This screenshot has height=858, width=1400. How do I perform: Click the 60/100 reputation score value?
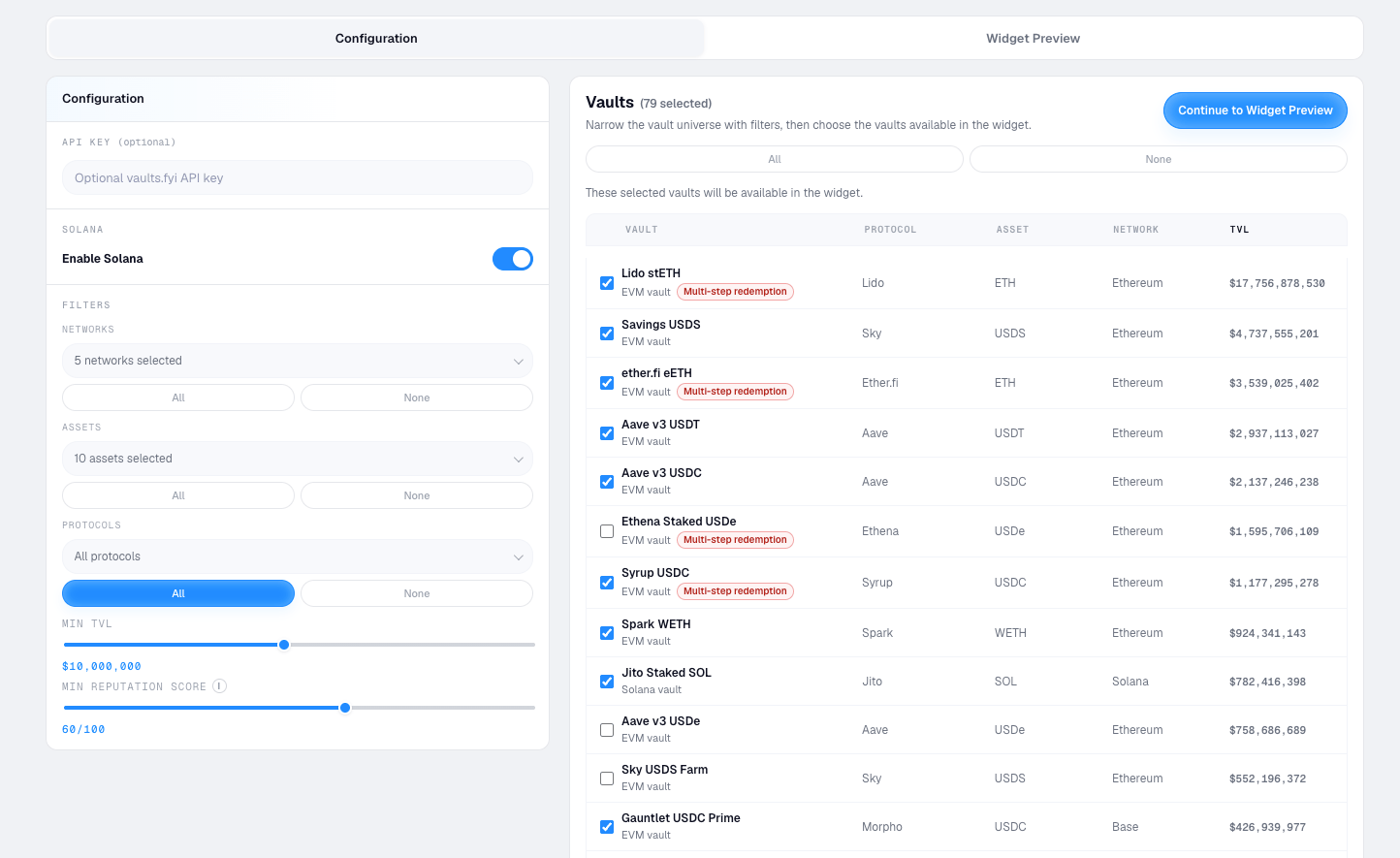click(x=83, y=729)
